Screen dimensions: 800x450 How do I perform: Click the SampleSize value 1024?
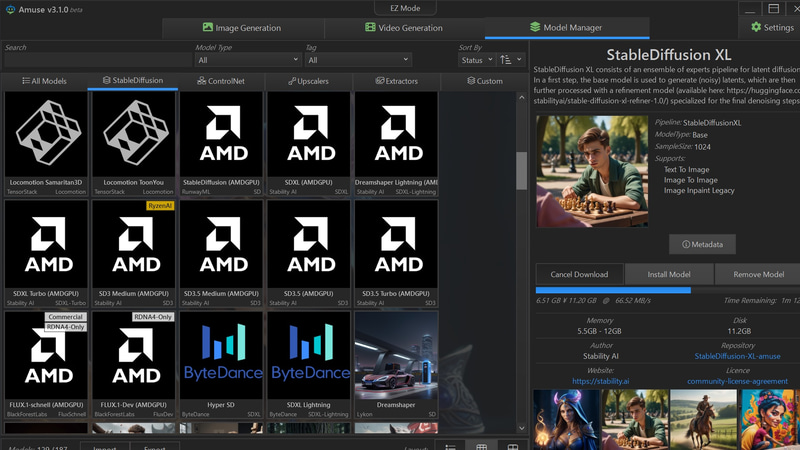702,147
